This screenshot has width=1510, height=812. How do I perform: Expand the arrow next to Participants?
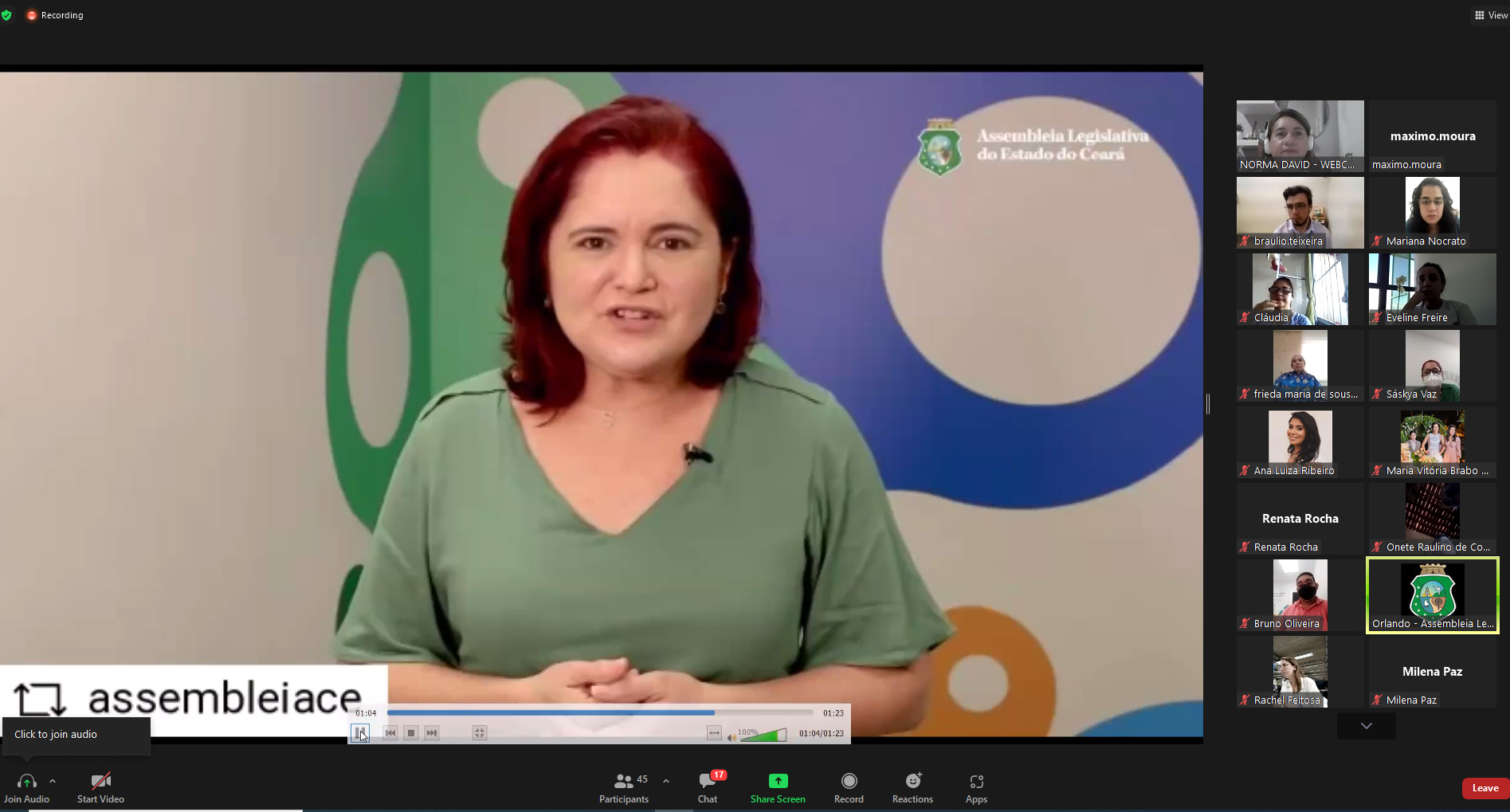click(666, 781)
